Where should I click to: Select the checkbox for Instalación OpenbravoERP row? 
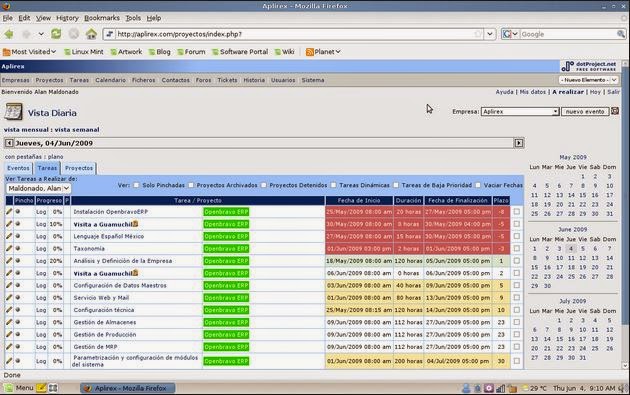pyautogui.click(x=516, y=211)
